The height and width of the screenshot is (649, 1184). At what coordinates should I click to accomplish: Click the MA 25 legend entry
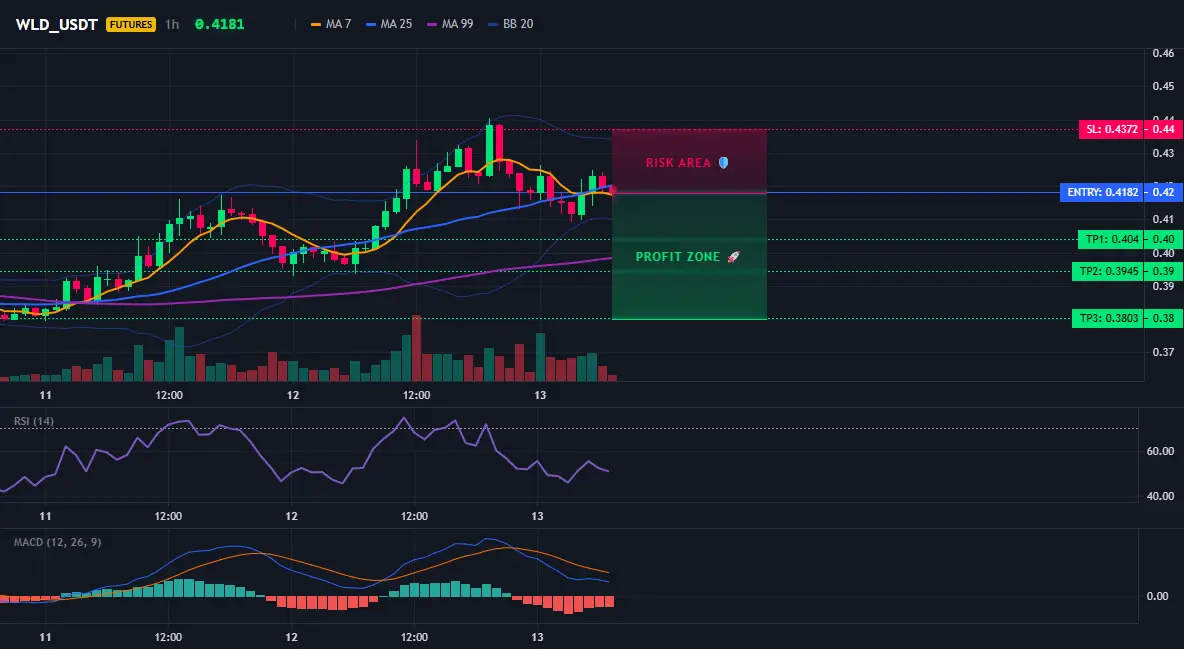[x=390, y=24]
